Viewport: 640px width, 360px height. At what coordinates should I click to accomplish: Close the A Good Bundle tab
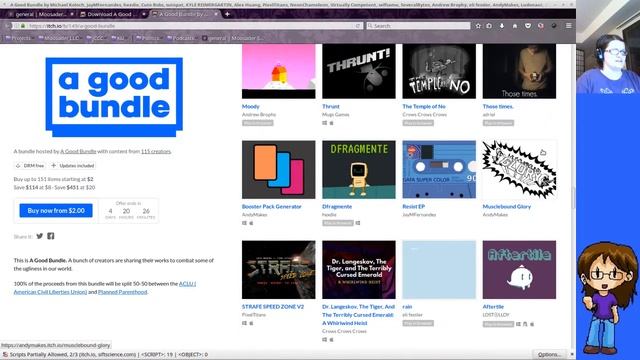coord(216,14)
